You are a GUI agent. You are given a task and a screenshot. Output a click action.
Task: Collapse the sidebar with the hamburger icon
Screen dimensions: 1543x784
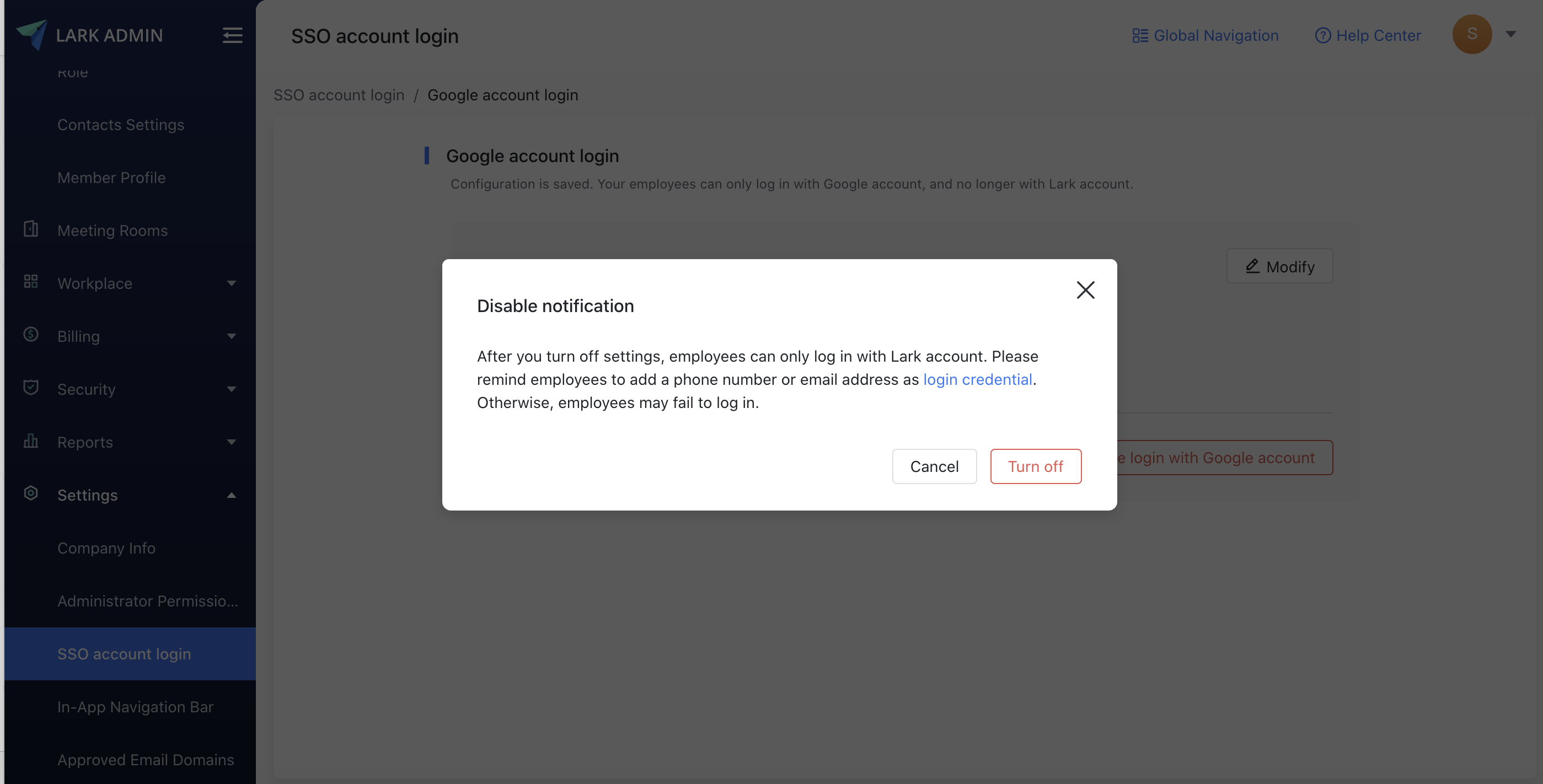[x=232, y=35]
